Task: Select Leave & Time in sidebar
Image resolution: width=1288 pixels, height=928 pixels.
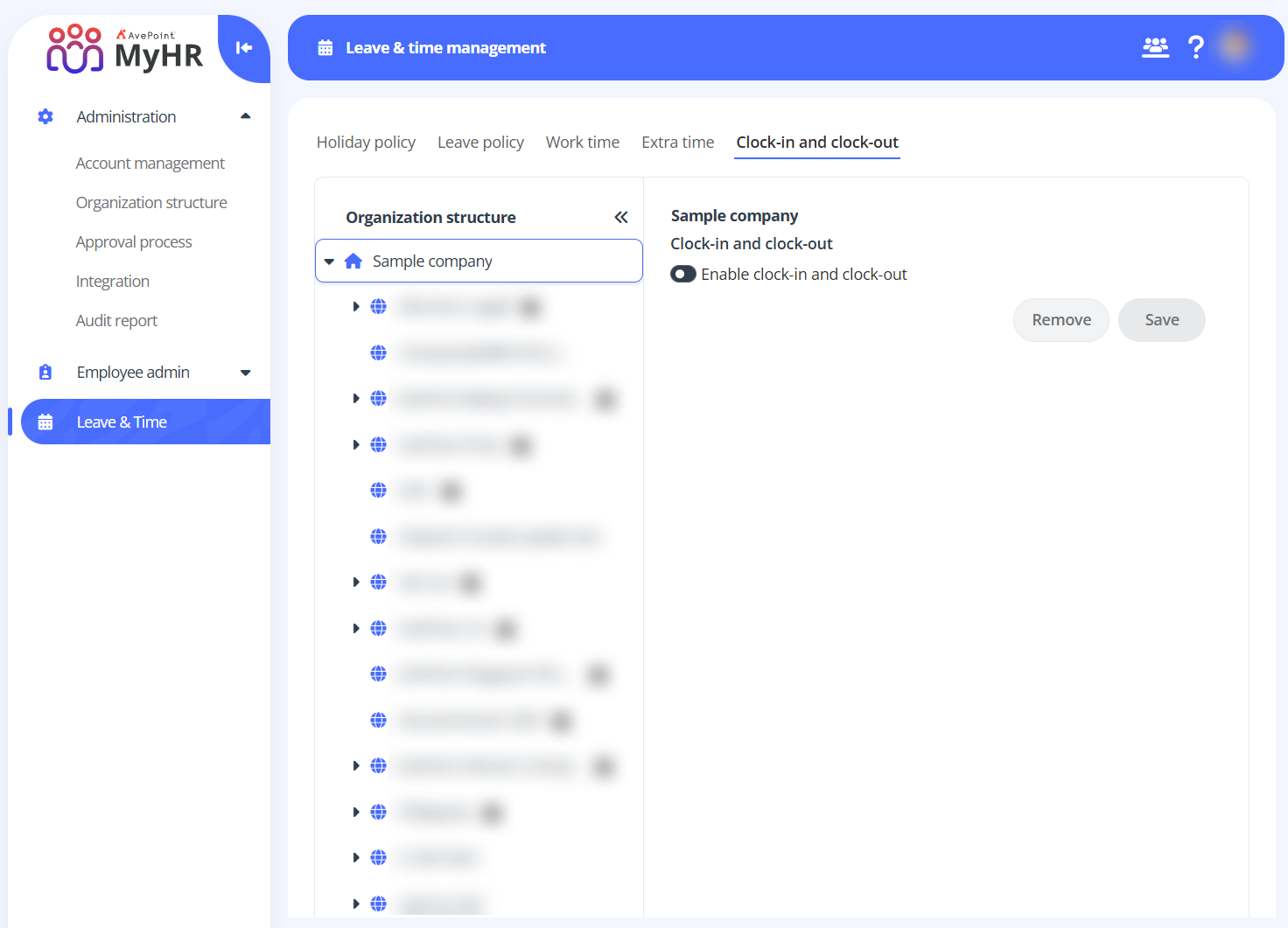Action: 145,422
